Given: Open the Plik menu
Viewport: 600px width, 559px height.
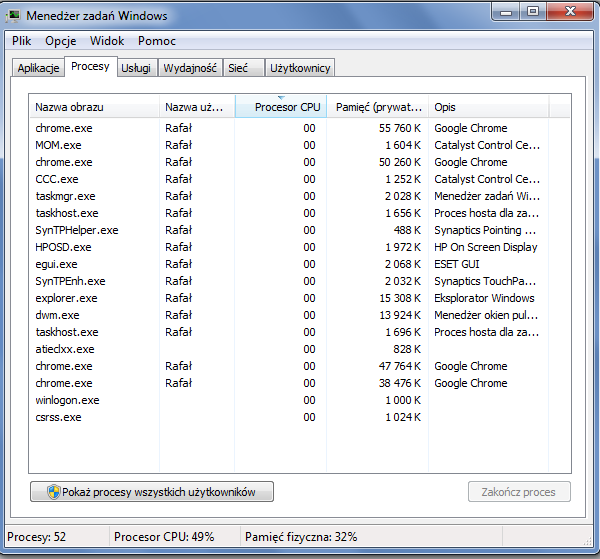Looking at the screenshot, I should (x=21, y=41).
